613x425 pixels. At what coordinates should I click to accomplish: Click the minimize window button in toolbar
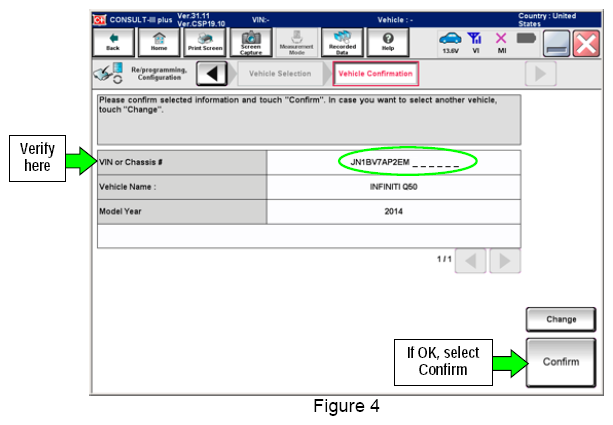pyautogui.click(x=556, y=43)
